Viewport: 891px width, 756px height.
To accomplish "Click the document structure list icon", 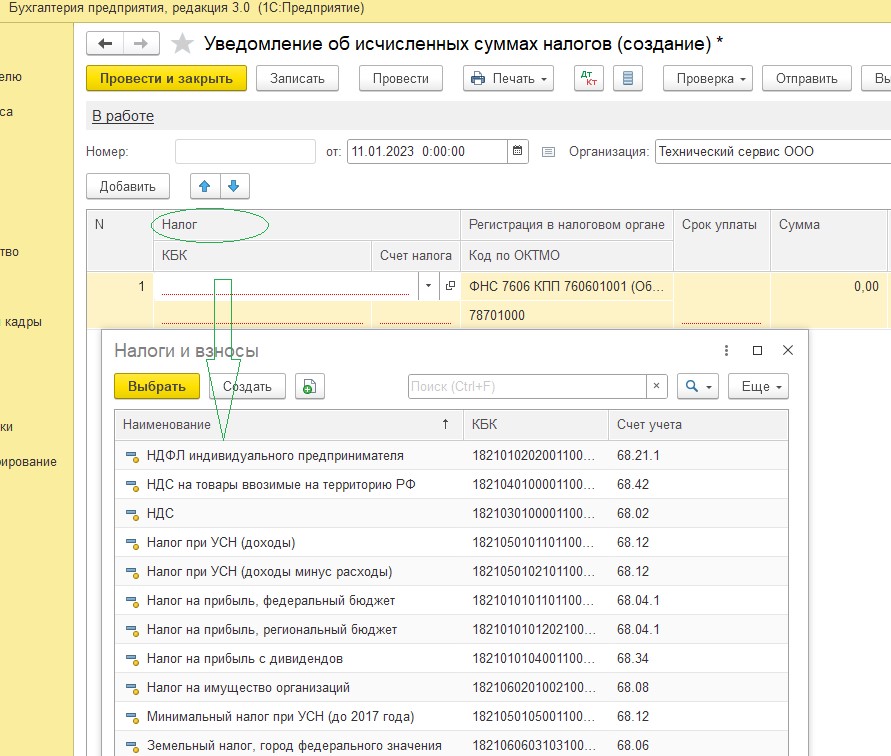I will pyautogui.click(x=627, y=78).
